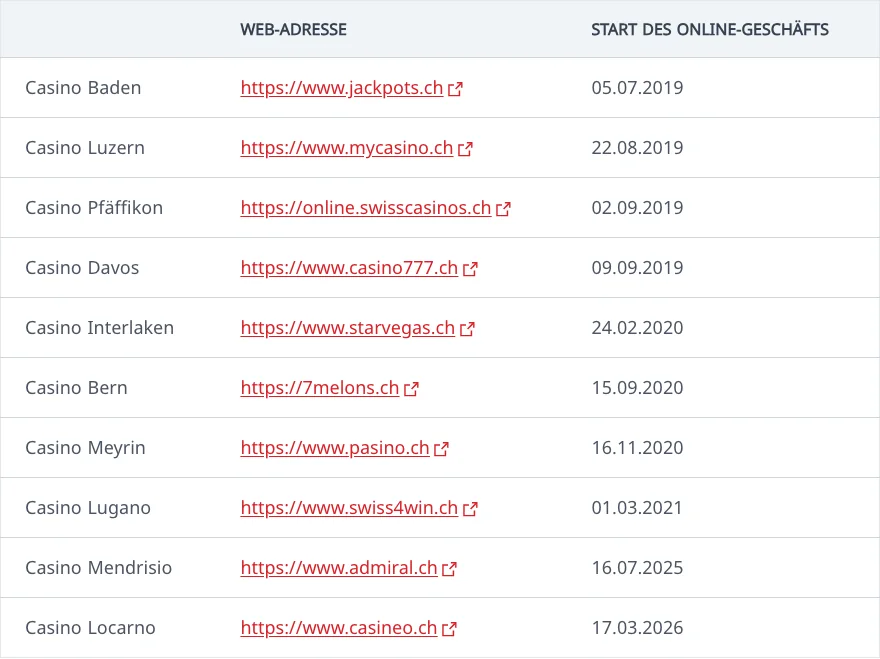The height and width of the screenshot is (659, 880).
Task: Open the mycasino.ch link
Action: (347, 148)
